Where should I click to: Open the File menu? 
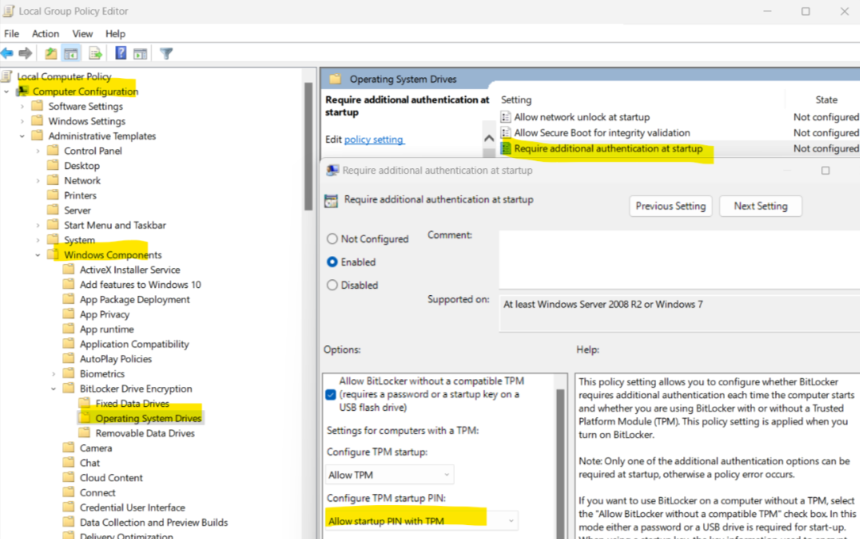tap(12, 33)
